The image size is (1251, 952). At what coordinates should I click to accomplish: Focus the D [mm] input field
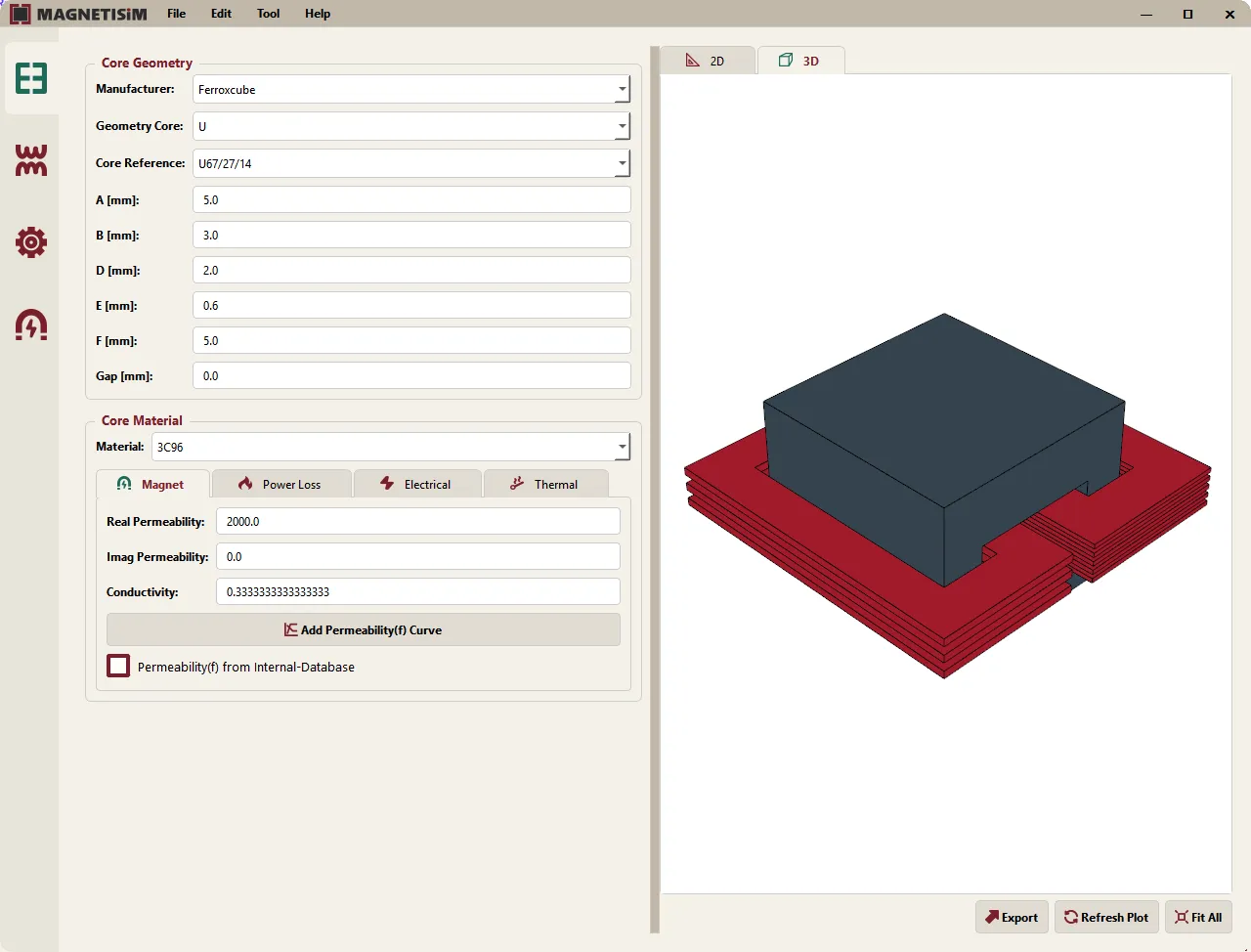coord(411,270)
